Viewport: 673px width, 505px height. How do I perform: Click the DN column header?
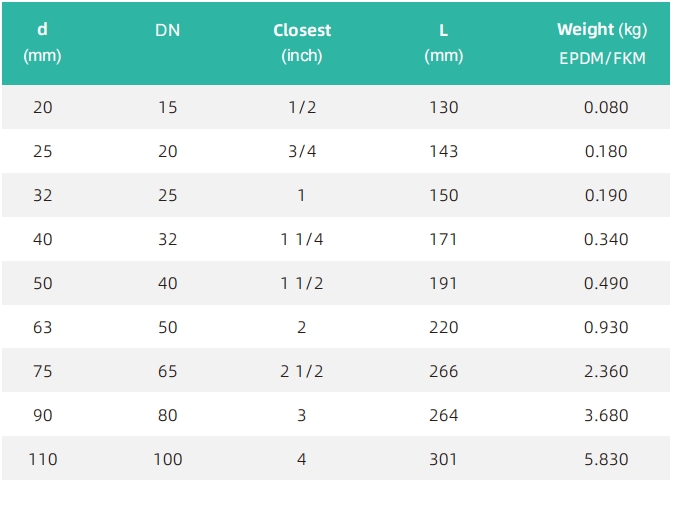click(x=167, y=30)
